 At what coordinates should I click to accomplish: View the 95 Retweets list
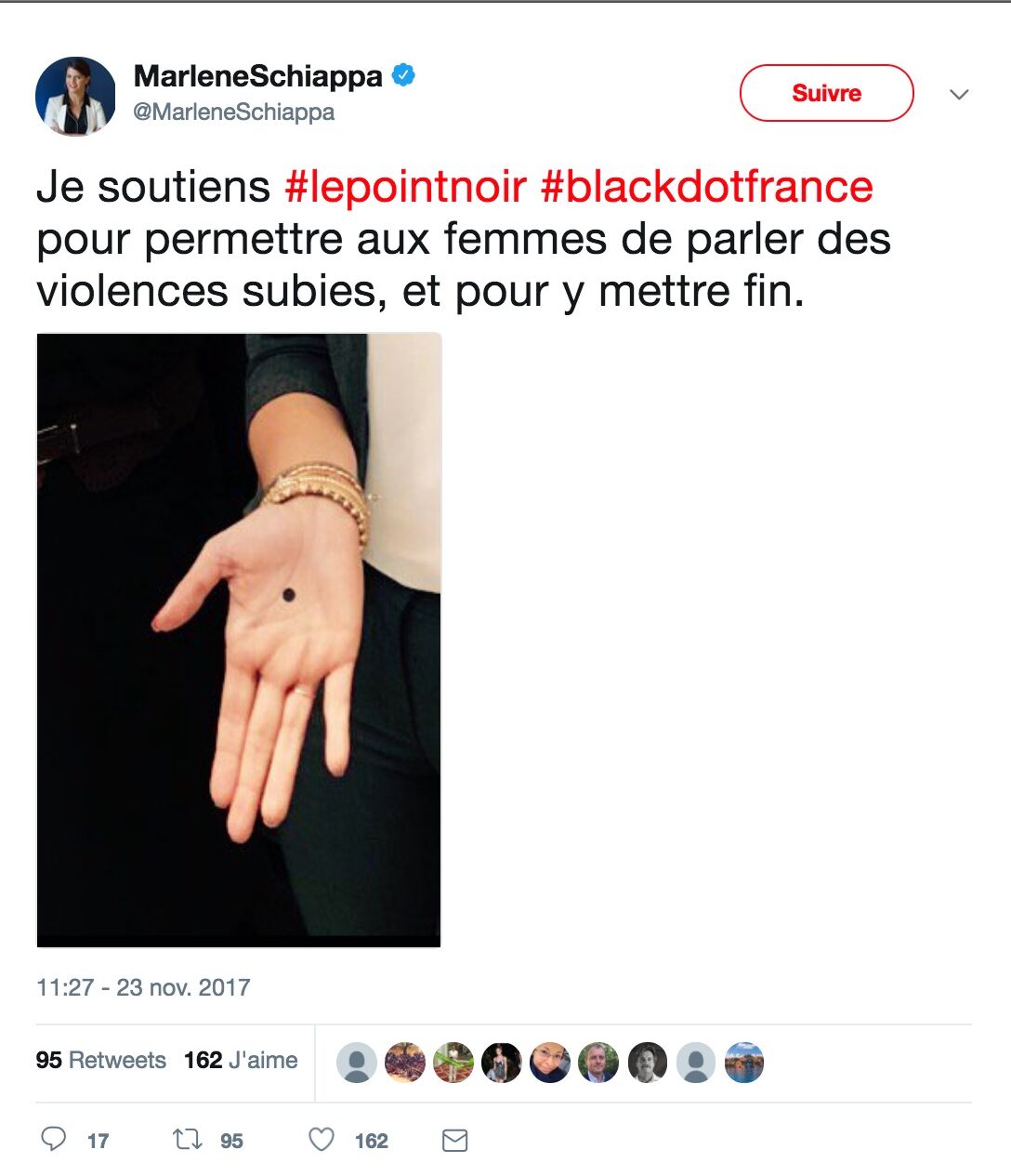pos(100,1060)
